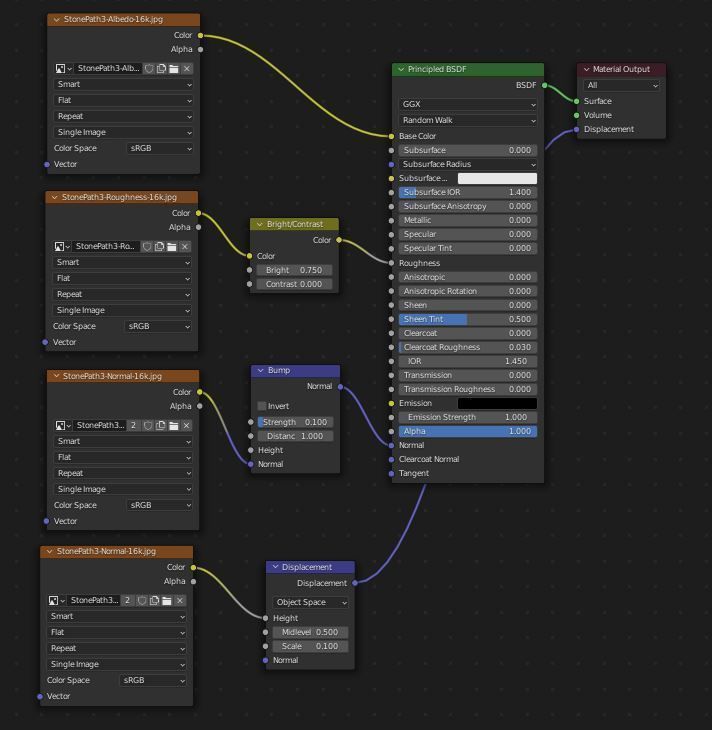Click Displacement Scale field 0.100

(x=310, y=646)
